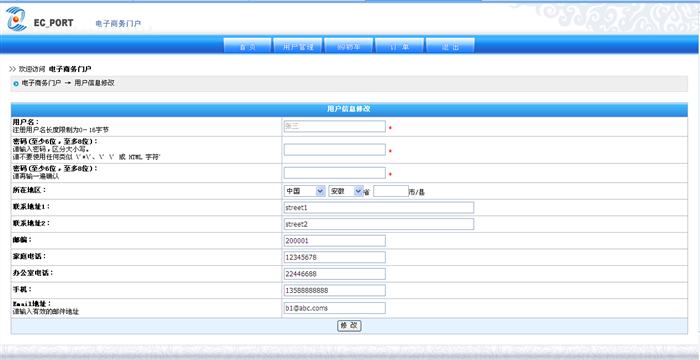Click the postal code field containing 200001
Viewport: 700px width, 360px height.
click(335, 241)
